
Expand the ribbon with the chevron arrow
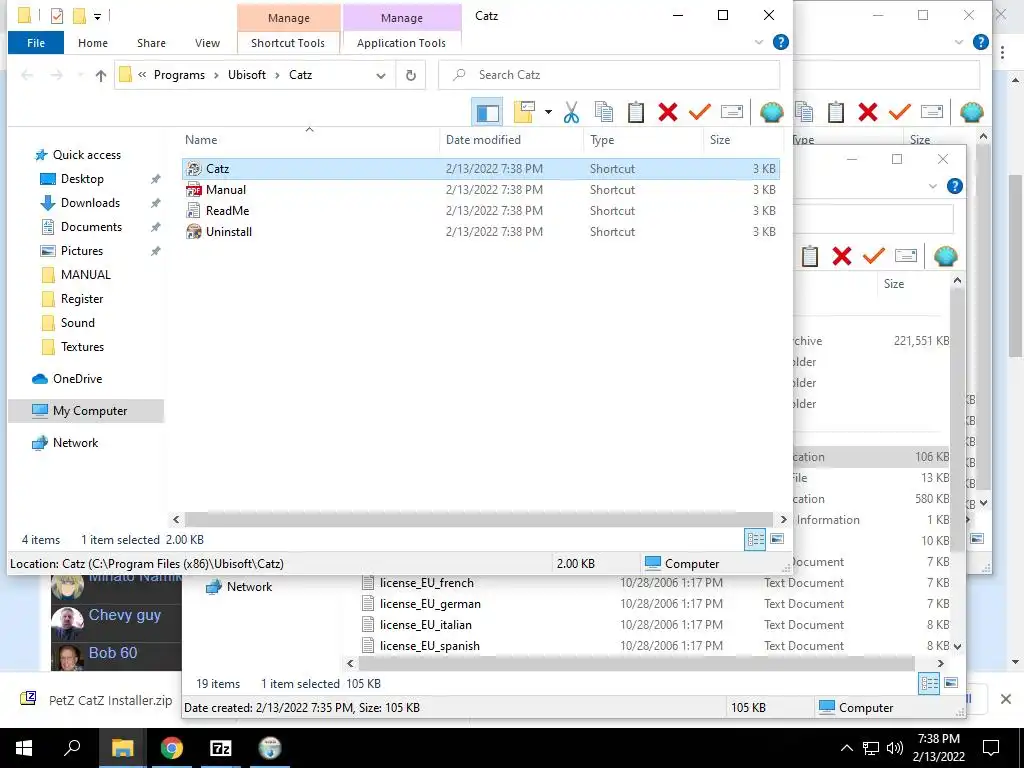pyautogui.click(x=759, y=42)
